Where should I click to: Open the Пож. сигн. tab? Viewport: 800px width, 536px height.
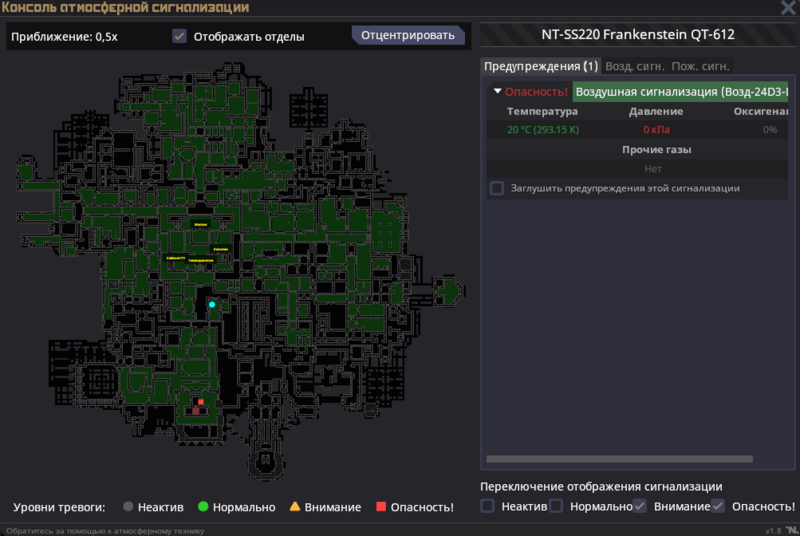click(700, 66)
